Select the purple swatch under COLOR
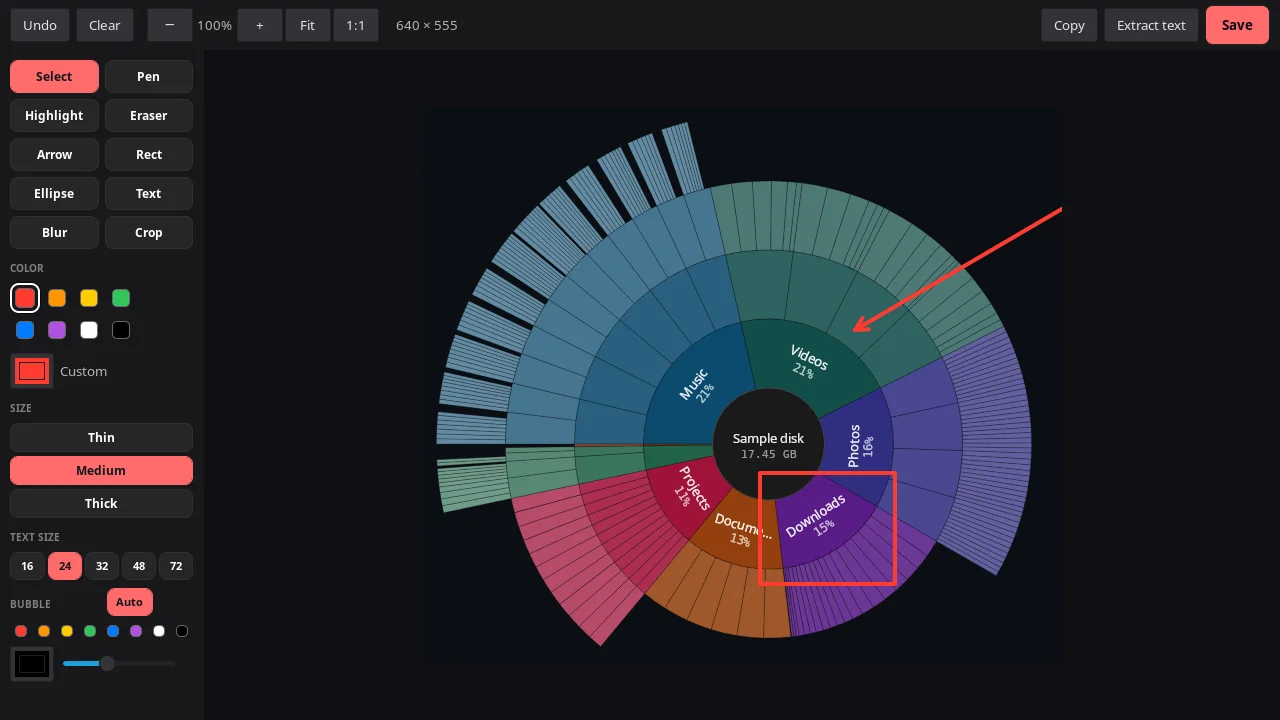This screenshot has height=720, width=1280. click(x=57, y=330)
